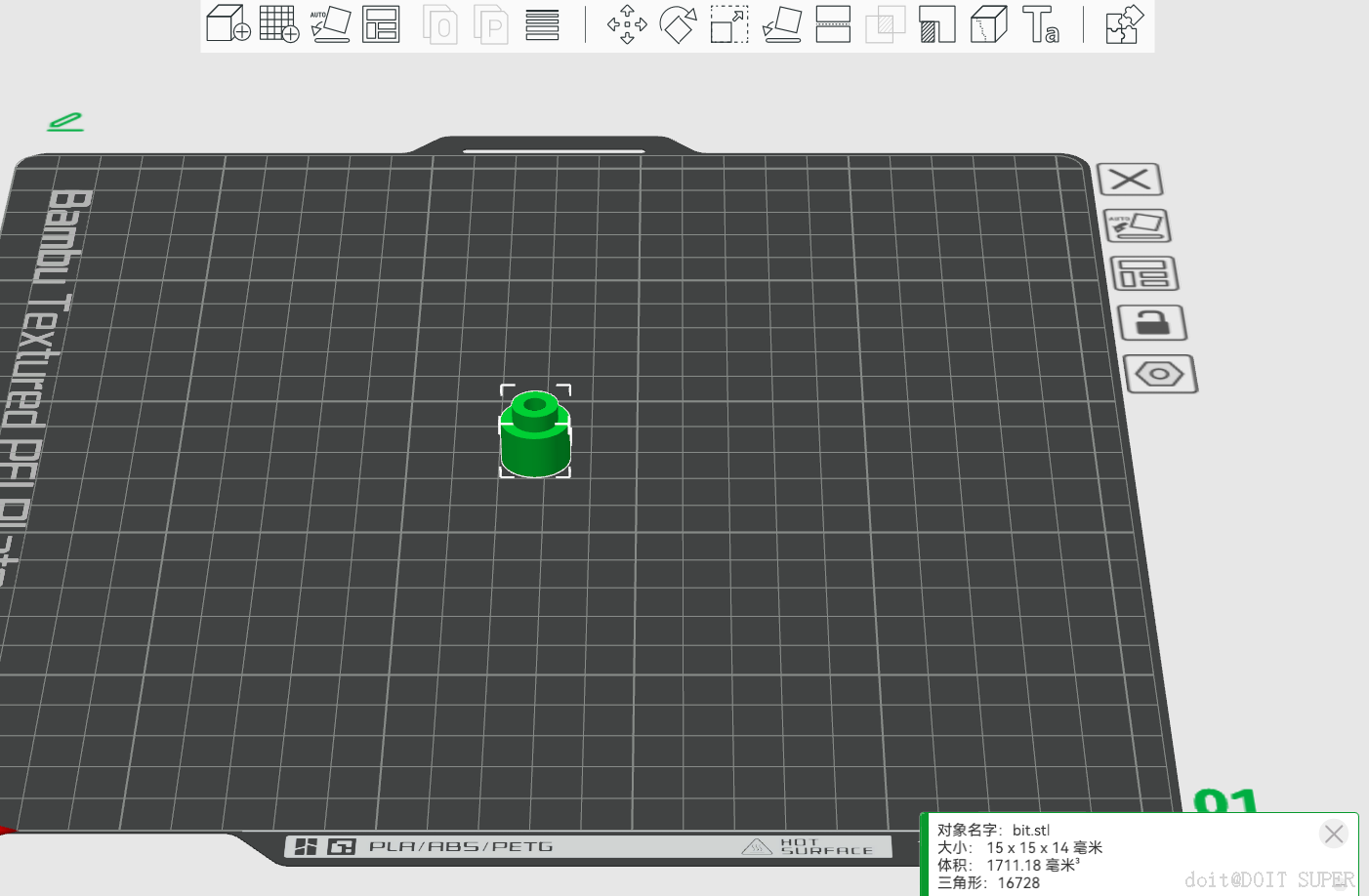The height and width of the screenshot is (896, 1369).
Task: Select the Scale tool
Action: 729,24
